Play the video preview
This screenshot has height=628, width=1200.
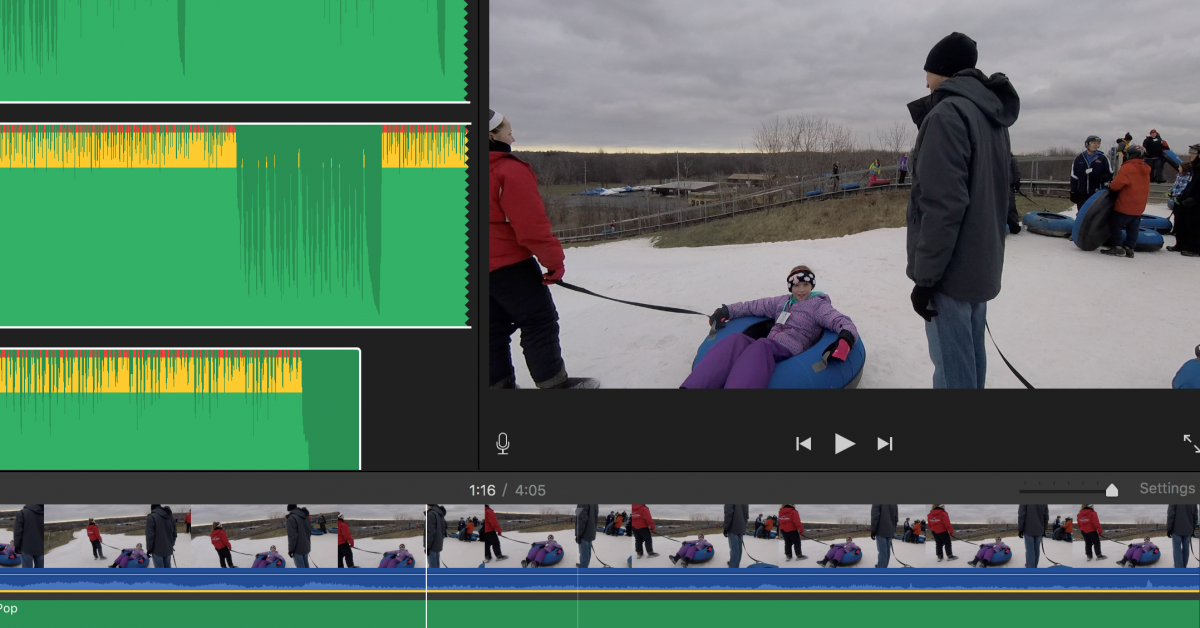point(845,444)
